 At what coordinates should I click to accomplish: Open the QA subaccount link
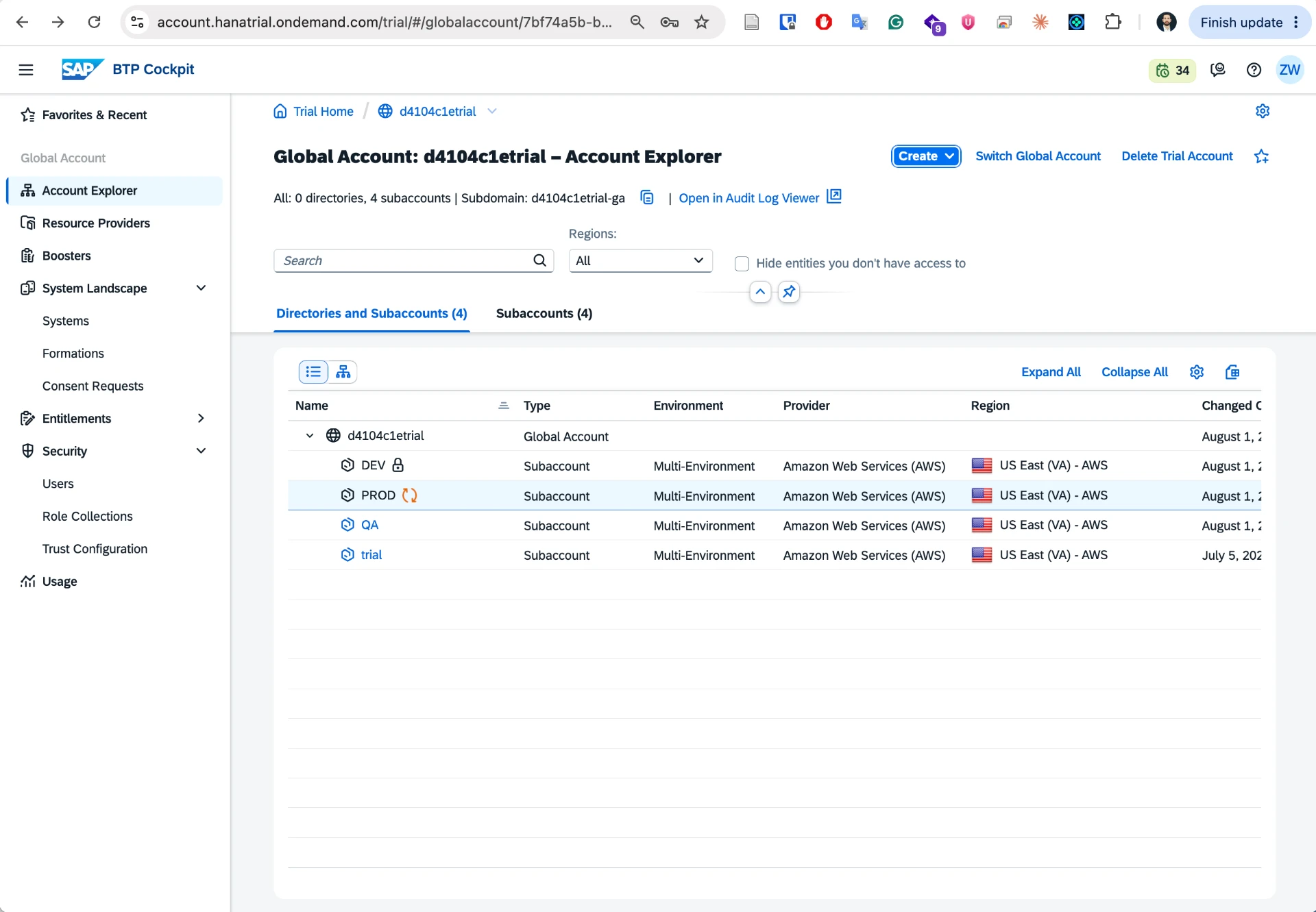[369, 525]
